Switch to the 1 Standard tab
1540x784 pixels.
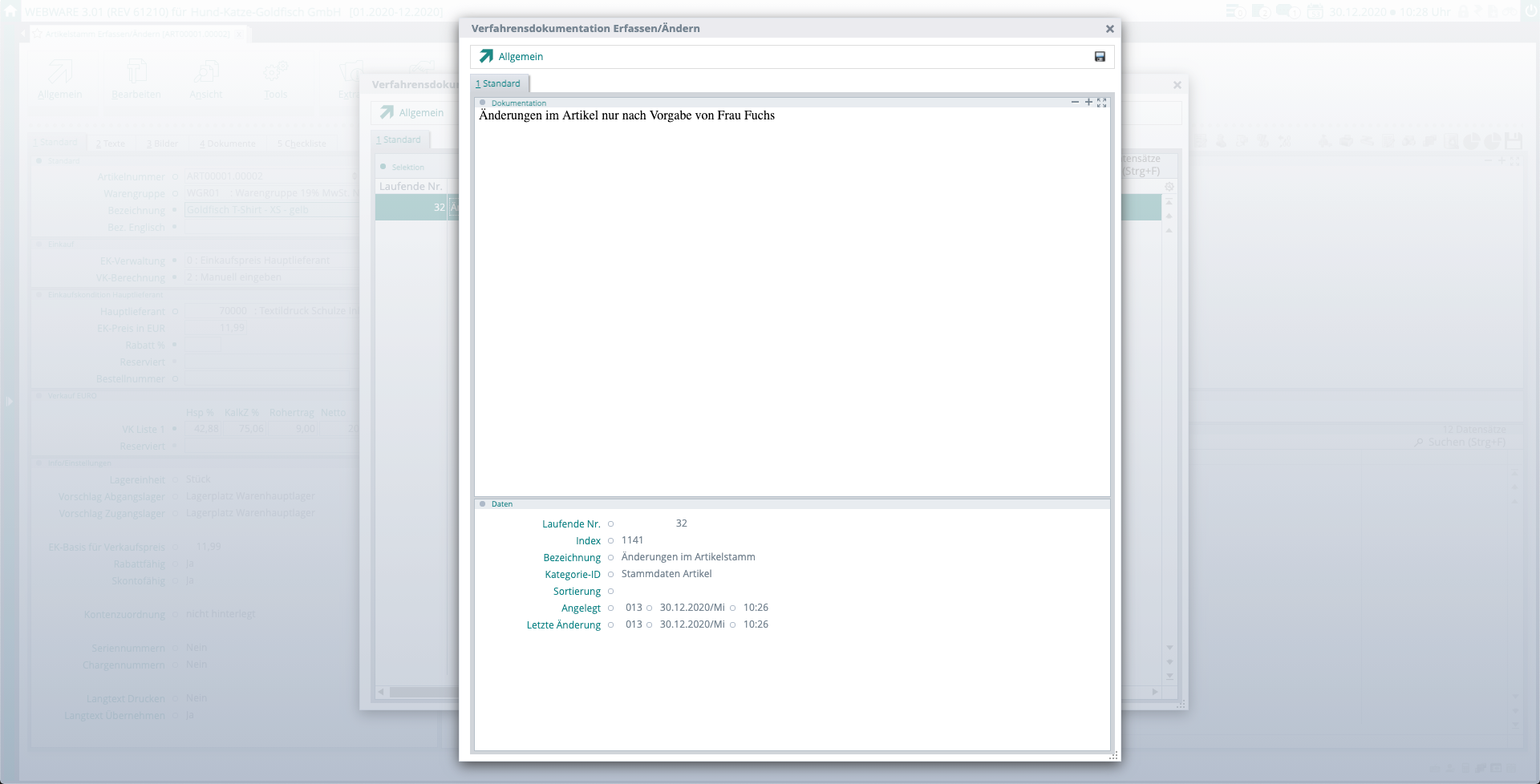pyautogui.click(x=498, y=83)
